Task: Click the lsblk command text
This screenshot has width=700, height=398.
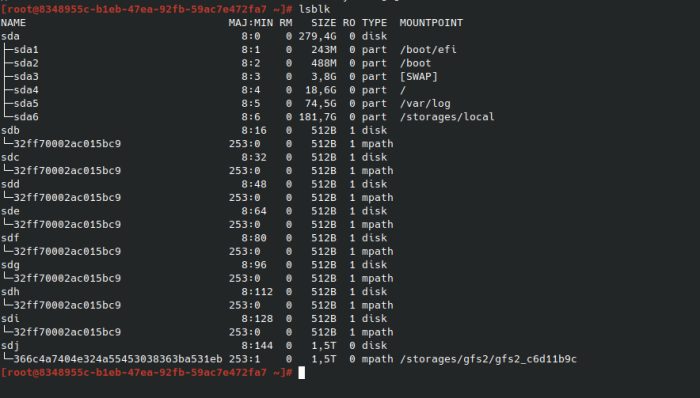Action: [x=314, y=9]
